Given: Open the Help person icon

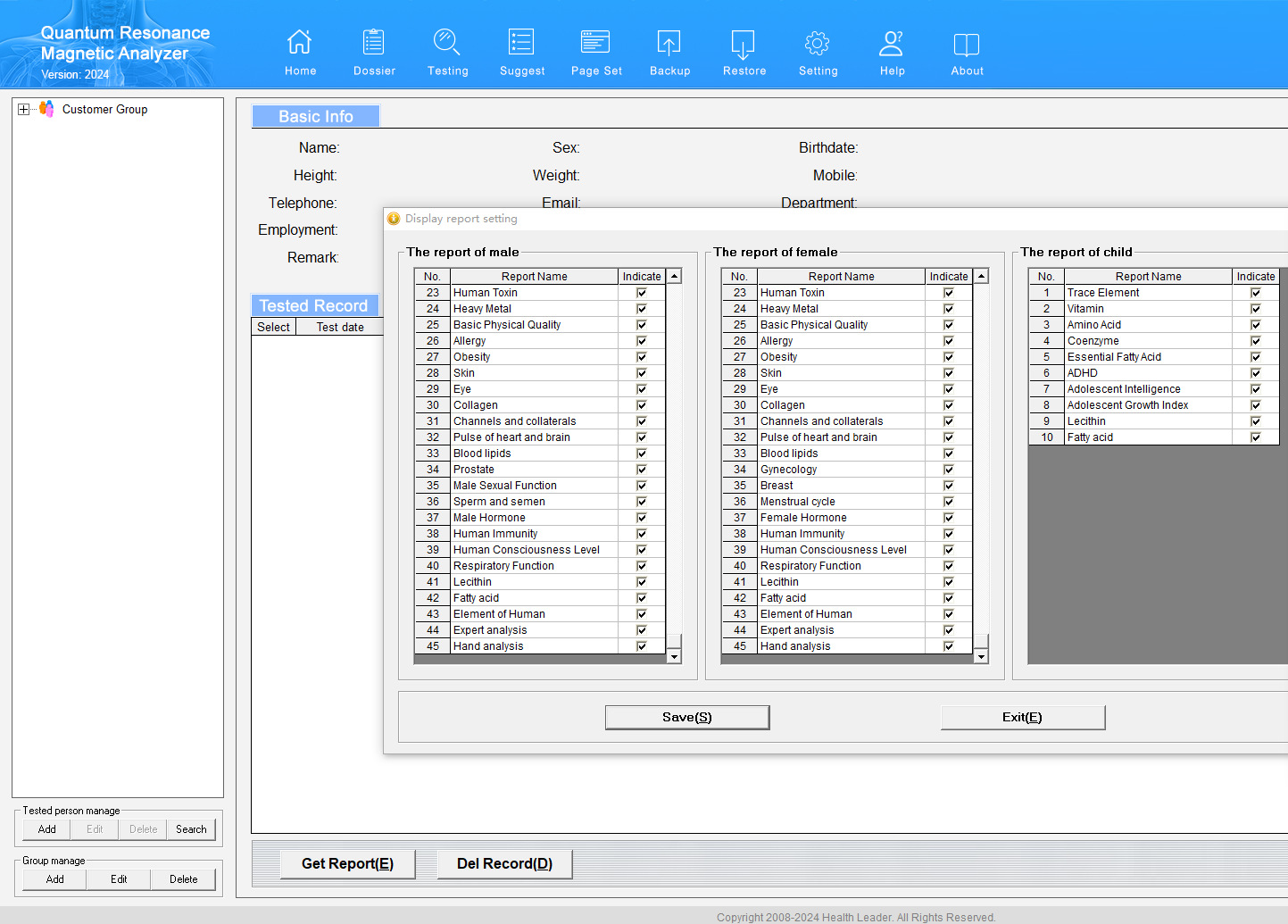Looking at the screenshot, I should click(892, 43).
